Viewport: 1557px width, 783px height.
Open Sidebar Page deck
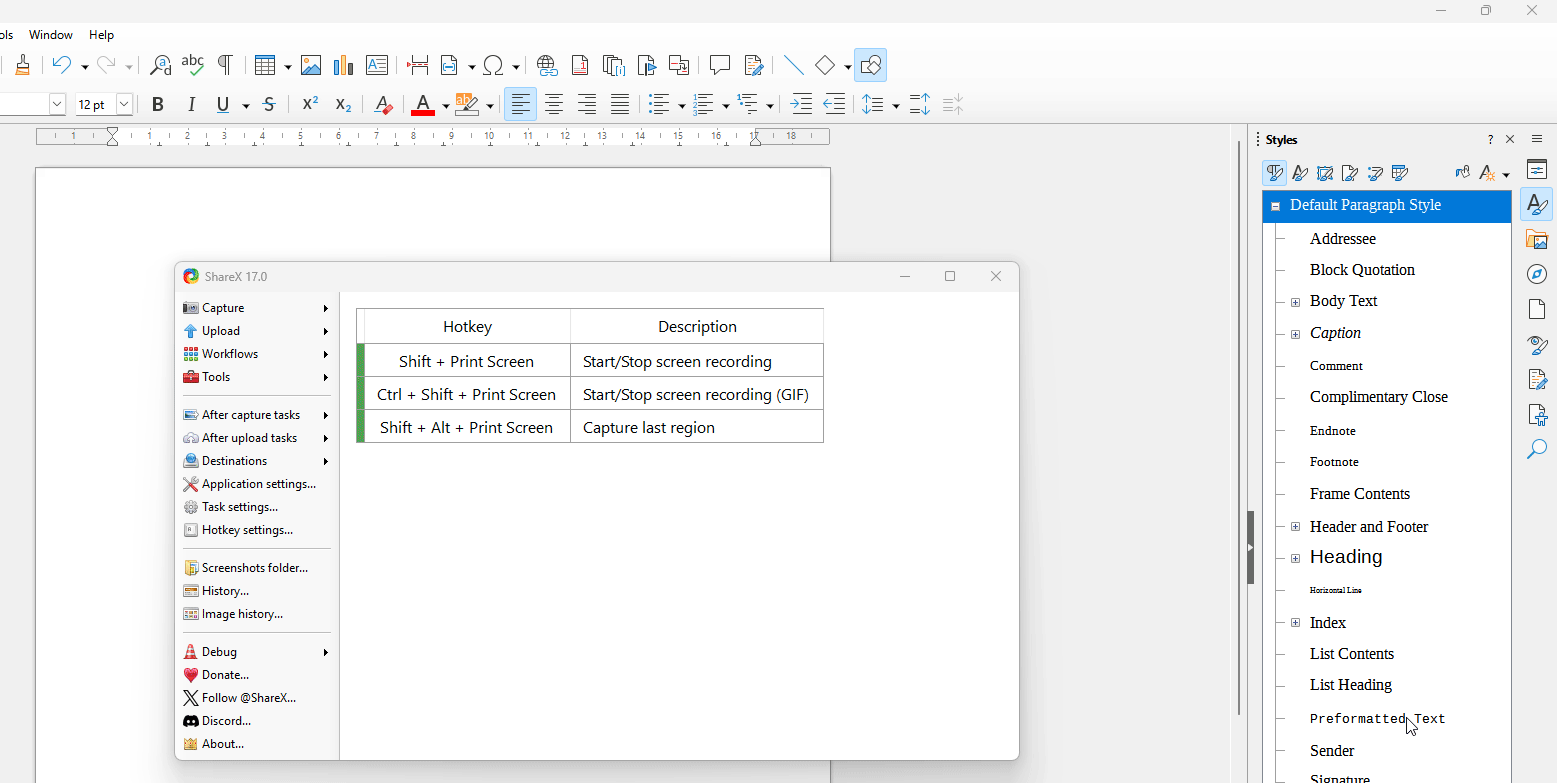tap(1537, 309)
